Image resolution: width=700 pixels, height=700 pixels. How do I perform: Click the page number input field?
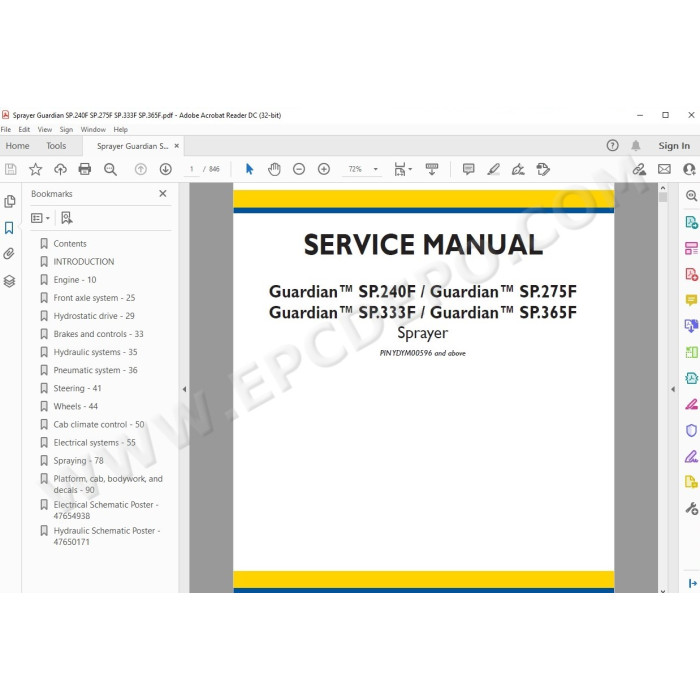(x=192, y=169)
